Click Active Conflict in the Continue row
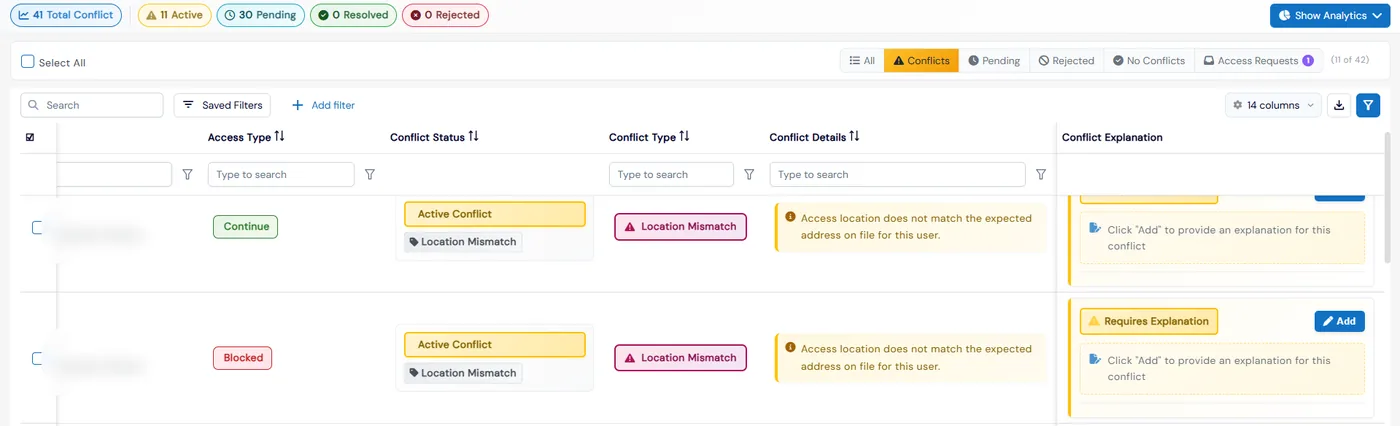This screenshot has height=426, width=1400. point(494,214)
